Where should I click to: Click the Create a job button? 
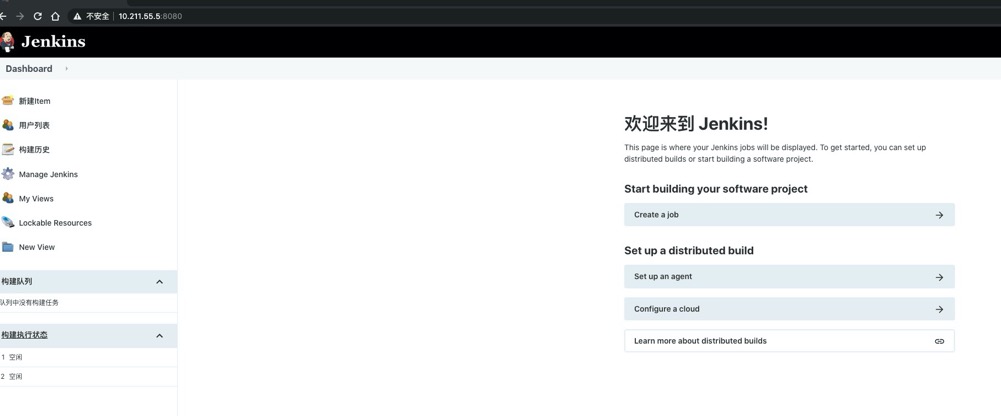(788, 215)
